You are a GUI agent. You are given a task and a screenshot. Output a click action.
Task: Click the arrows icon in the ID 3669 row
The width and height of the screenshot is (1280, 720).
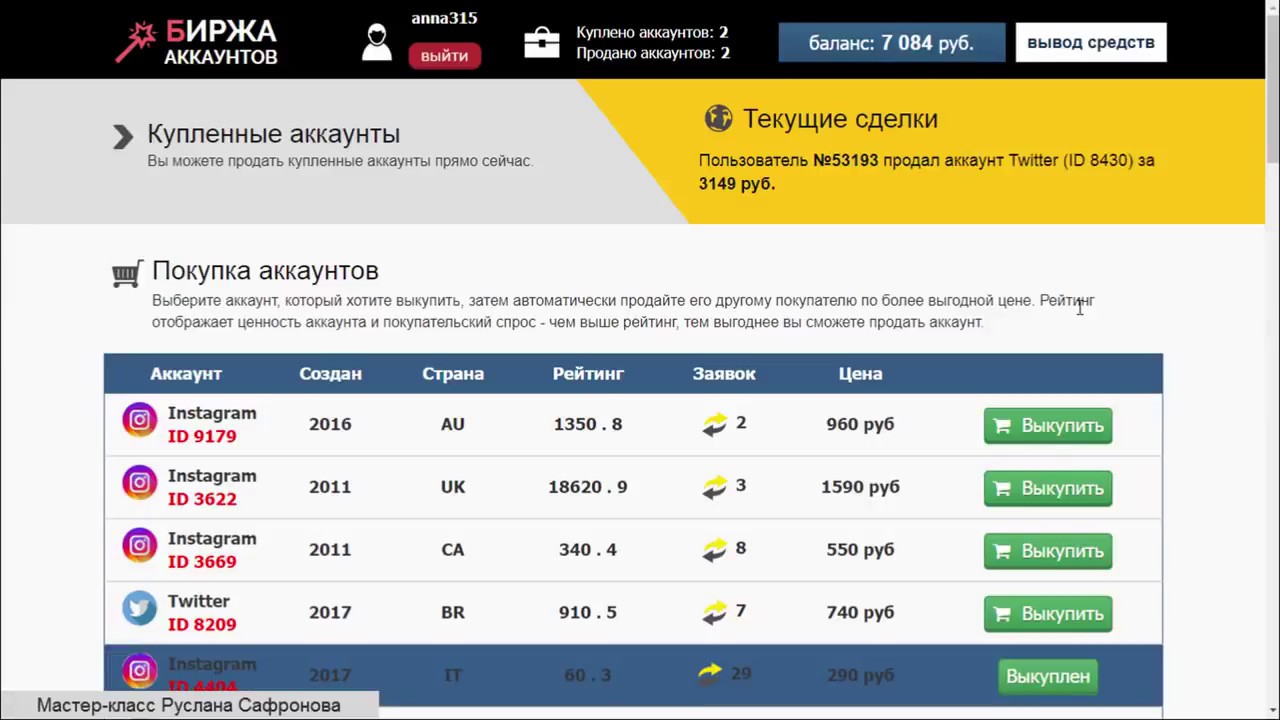[714, 550]
